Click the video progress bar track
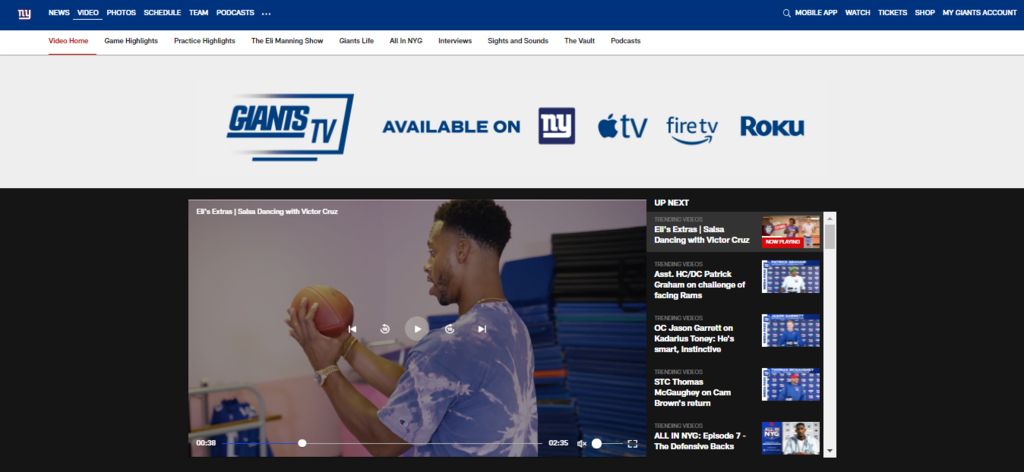 pos(420,443)
